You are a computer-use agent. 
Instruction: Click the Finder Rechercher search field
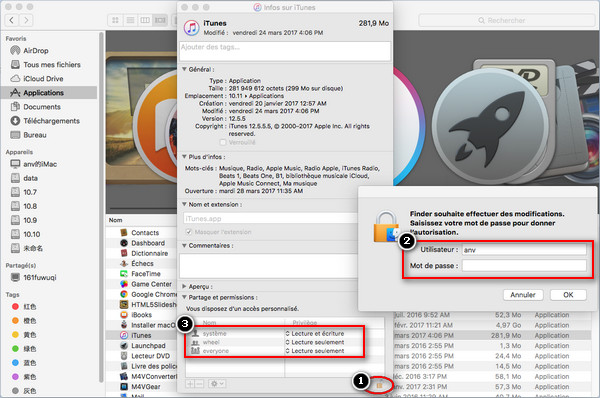506,20
